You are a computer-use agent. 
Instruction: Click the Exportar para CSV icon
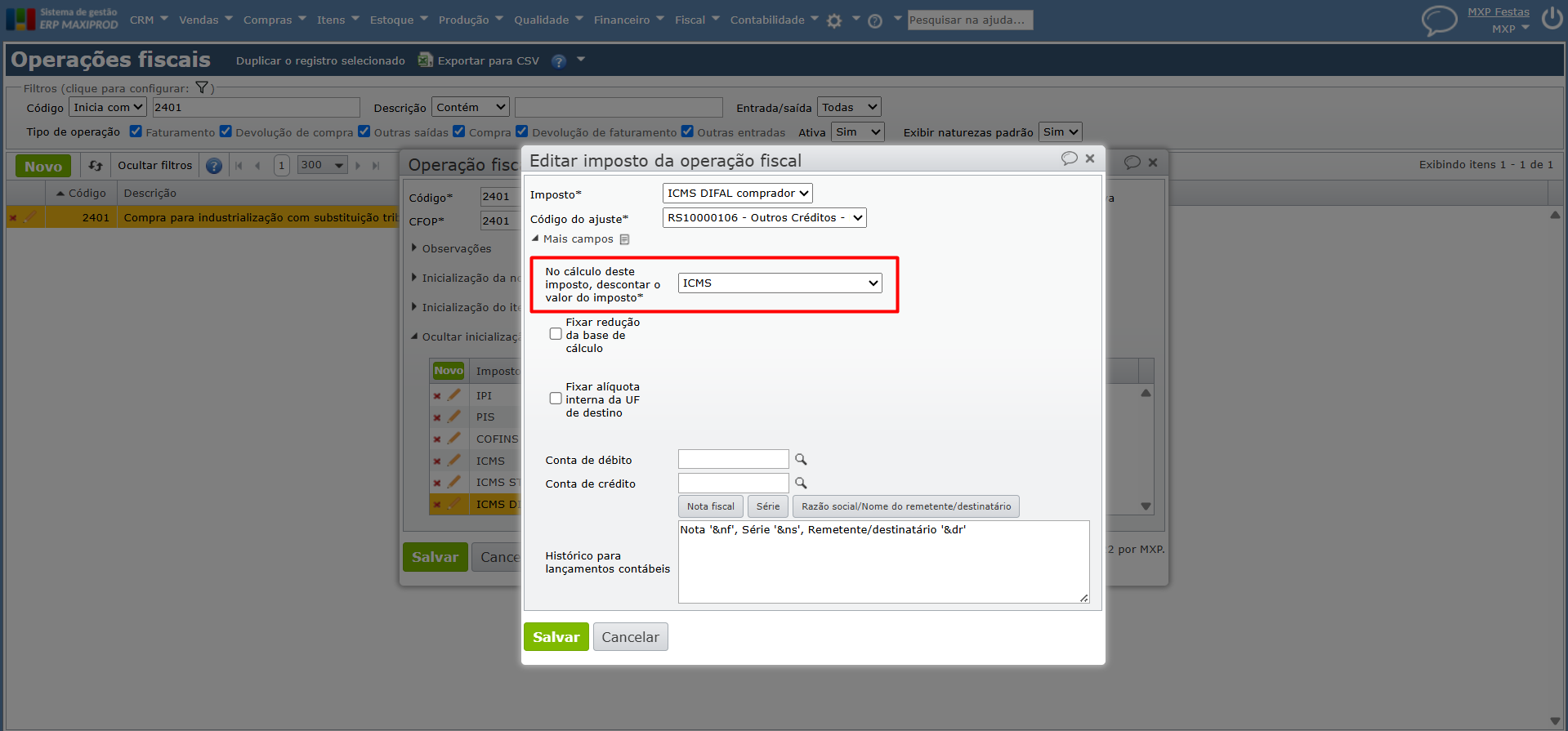click(x=426, y=60)
